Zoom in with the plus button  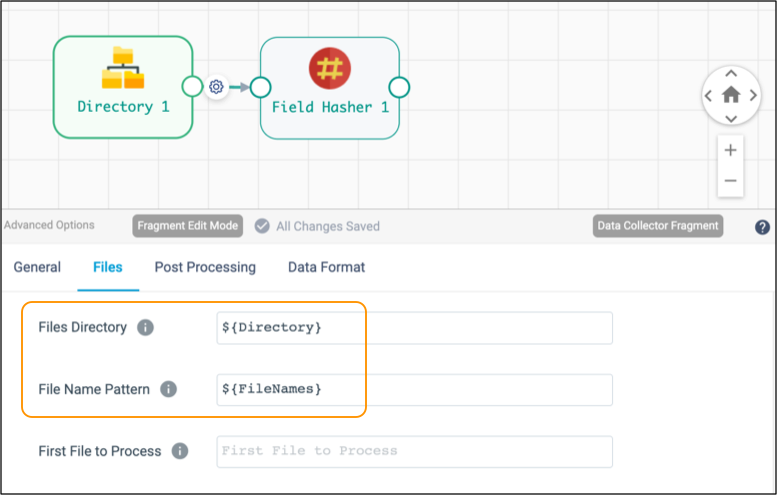tap(730, 150)
